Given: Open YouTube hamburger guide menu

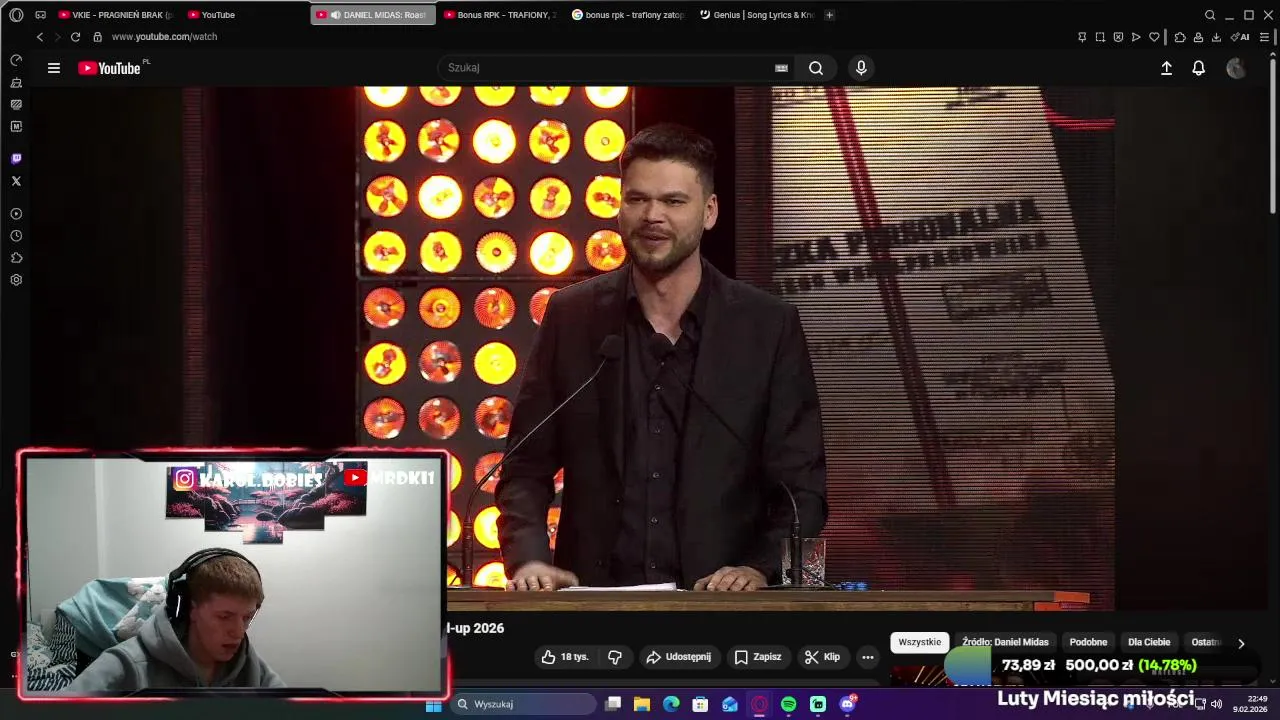Looking at the screenshot, I should point(54,68).
